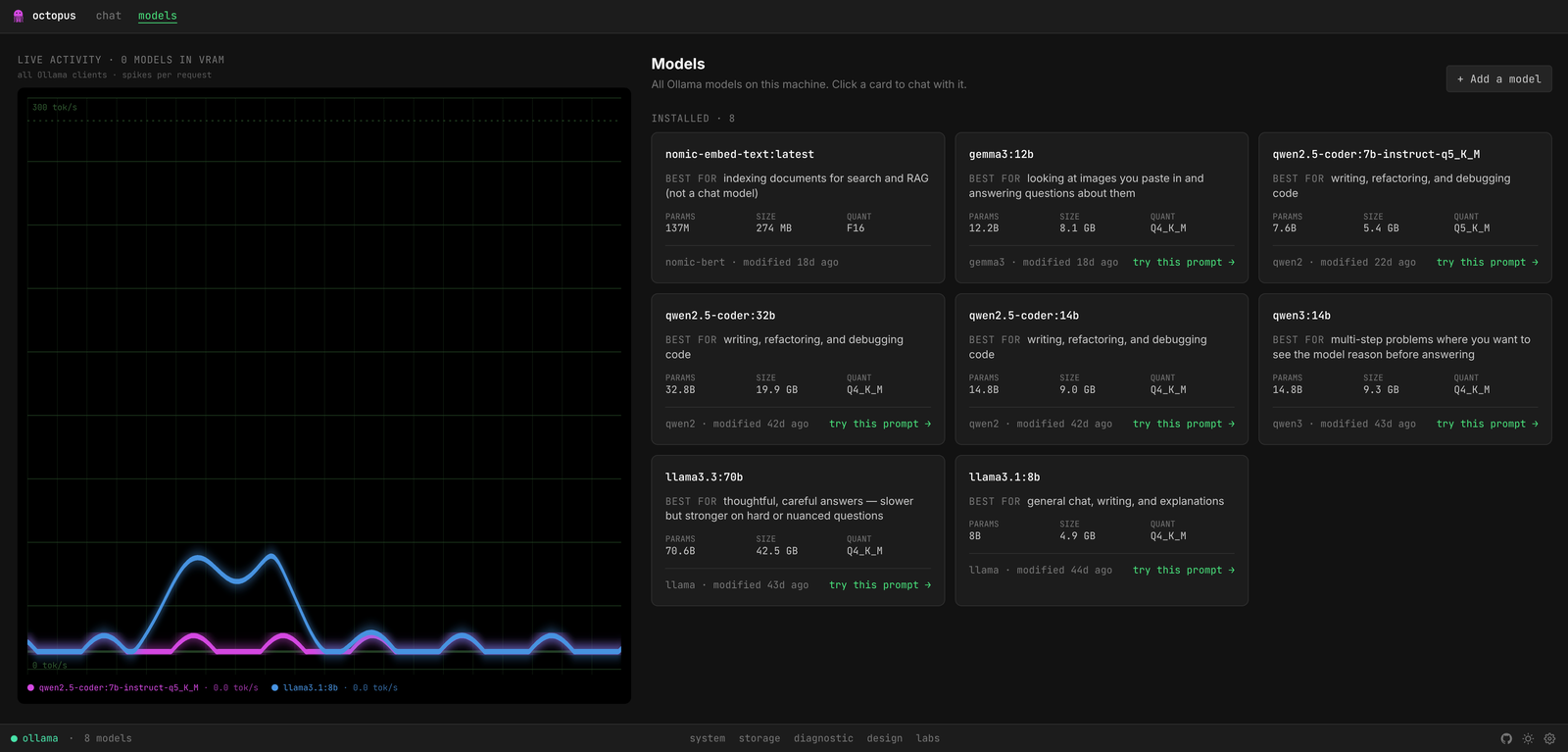Select the qwen3:14b card title
The width and height of the screenshot is (1568, 752).
pyautogui.click(x=1301, y=316)
